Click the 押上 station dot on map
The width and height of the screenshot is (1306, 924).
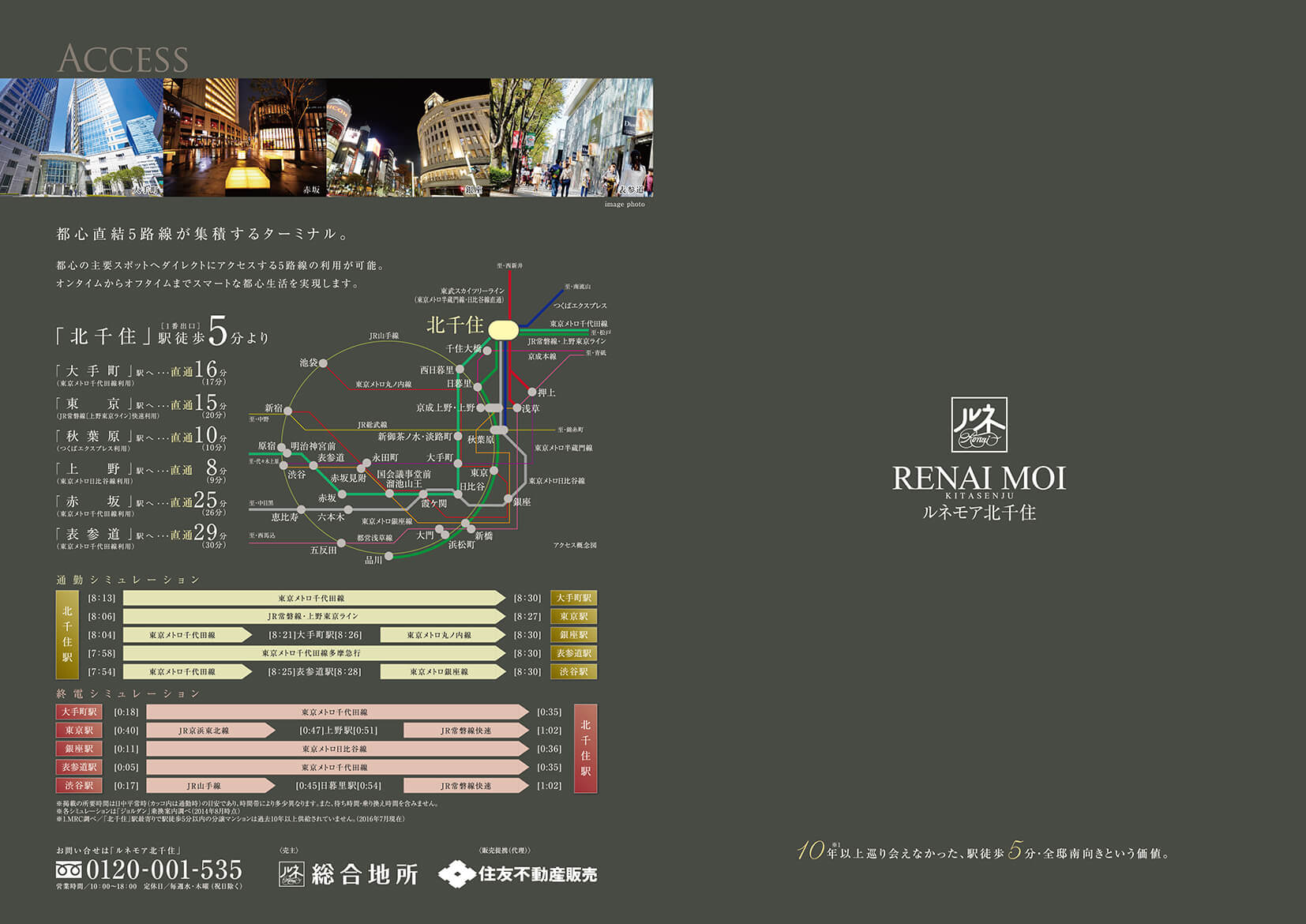coord(532,392)
